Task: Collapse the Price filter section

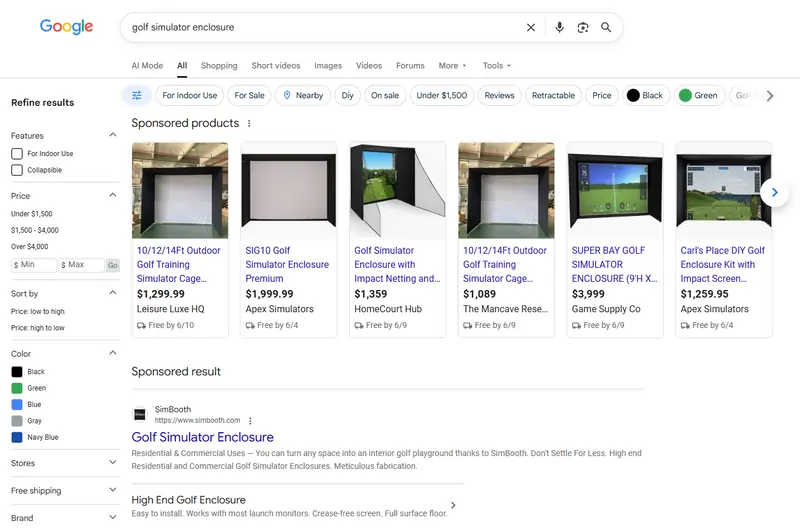Action: coord(113,195)
